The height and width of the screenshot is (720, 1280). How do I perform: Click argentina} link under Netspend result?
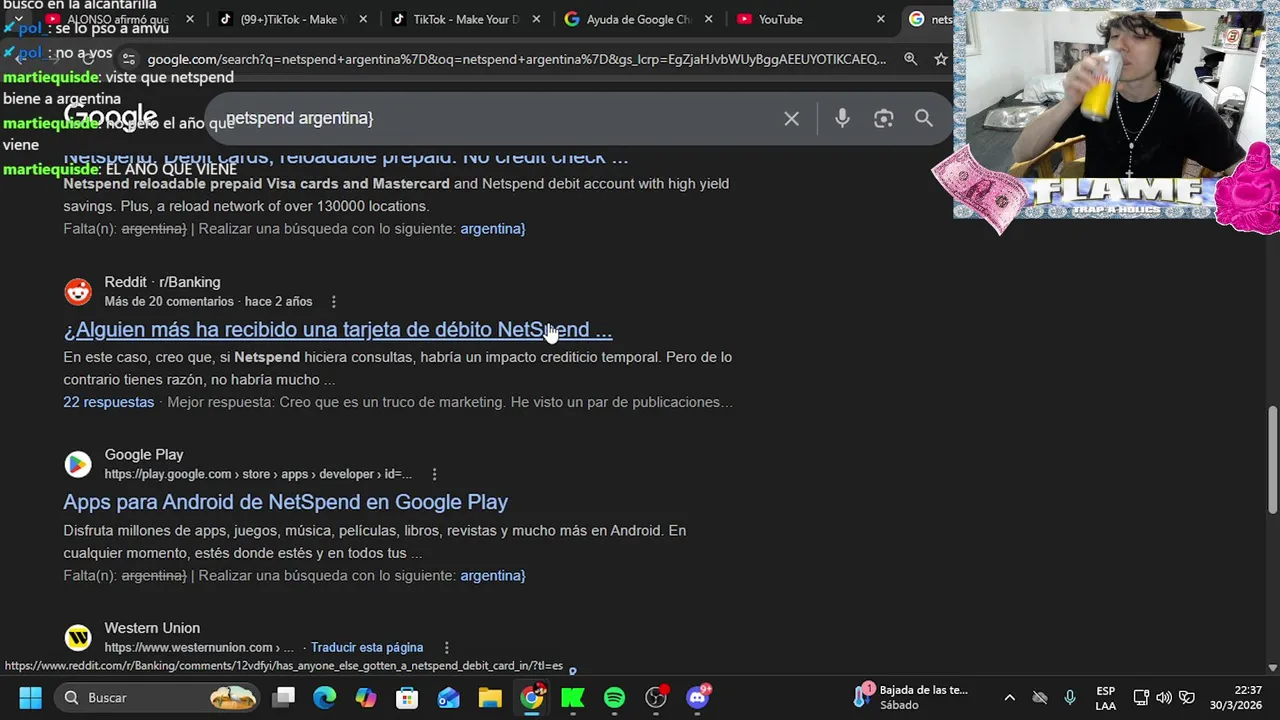493,229
